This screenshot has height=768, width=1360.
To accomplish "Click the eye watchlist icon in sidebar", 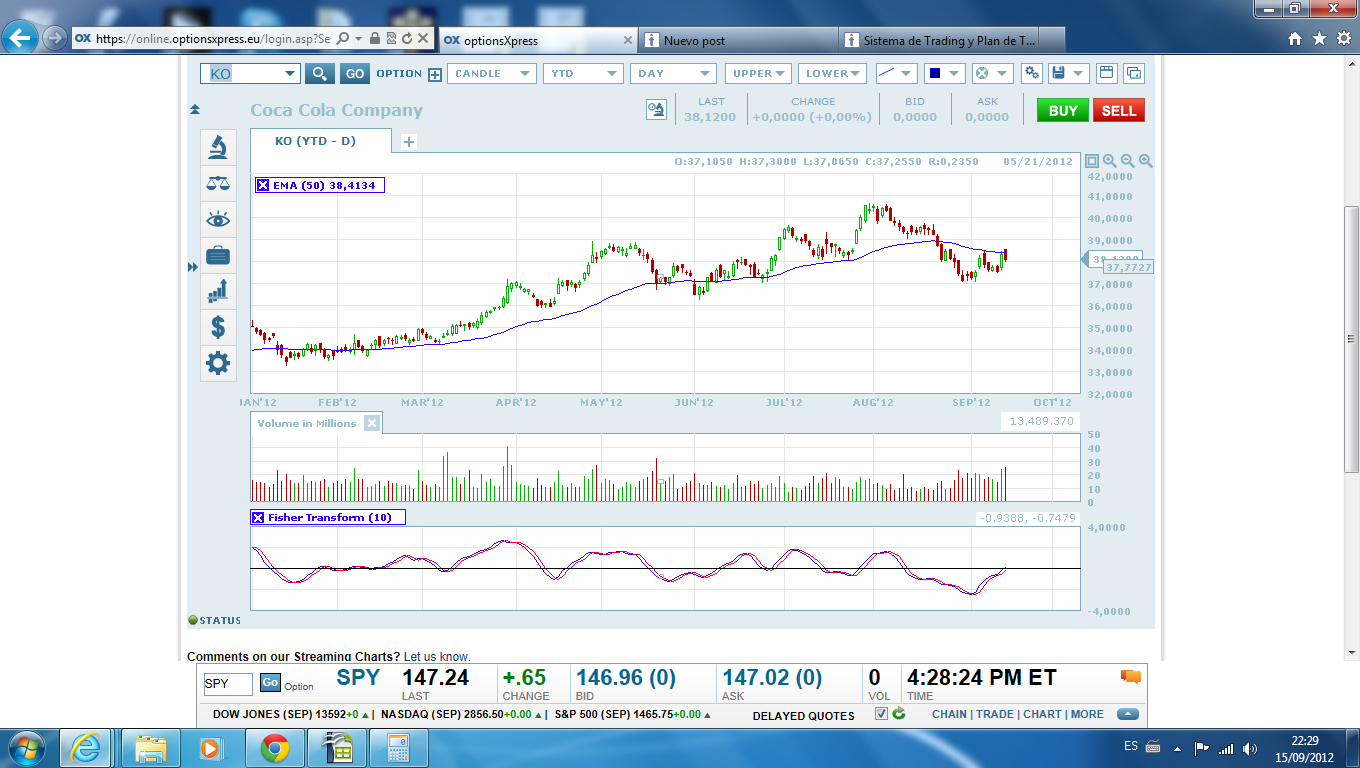I will click(x=218, y=219).
